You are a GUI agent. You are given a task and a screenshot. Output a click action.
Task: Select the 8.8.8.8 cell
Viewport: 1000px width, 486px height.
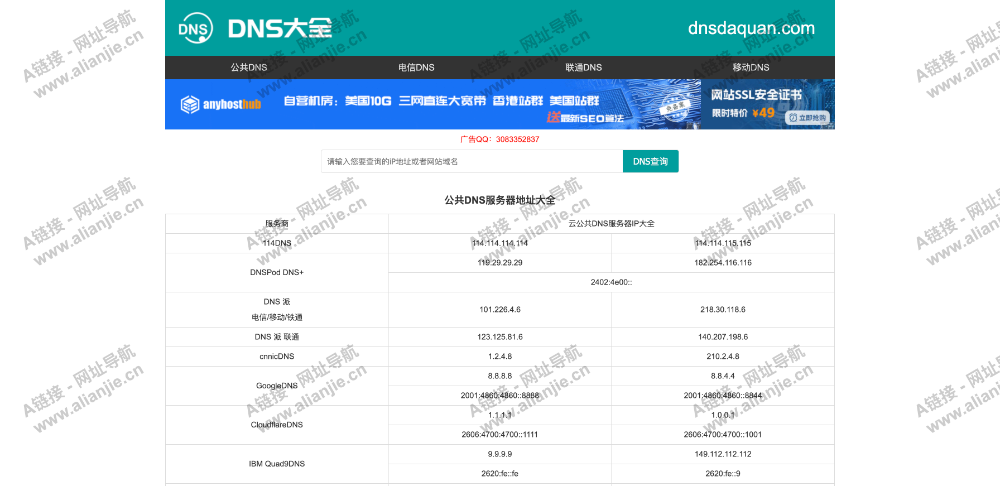point(500,376)
